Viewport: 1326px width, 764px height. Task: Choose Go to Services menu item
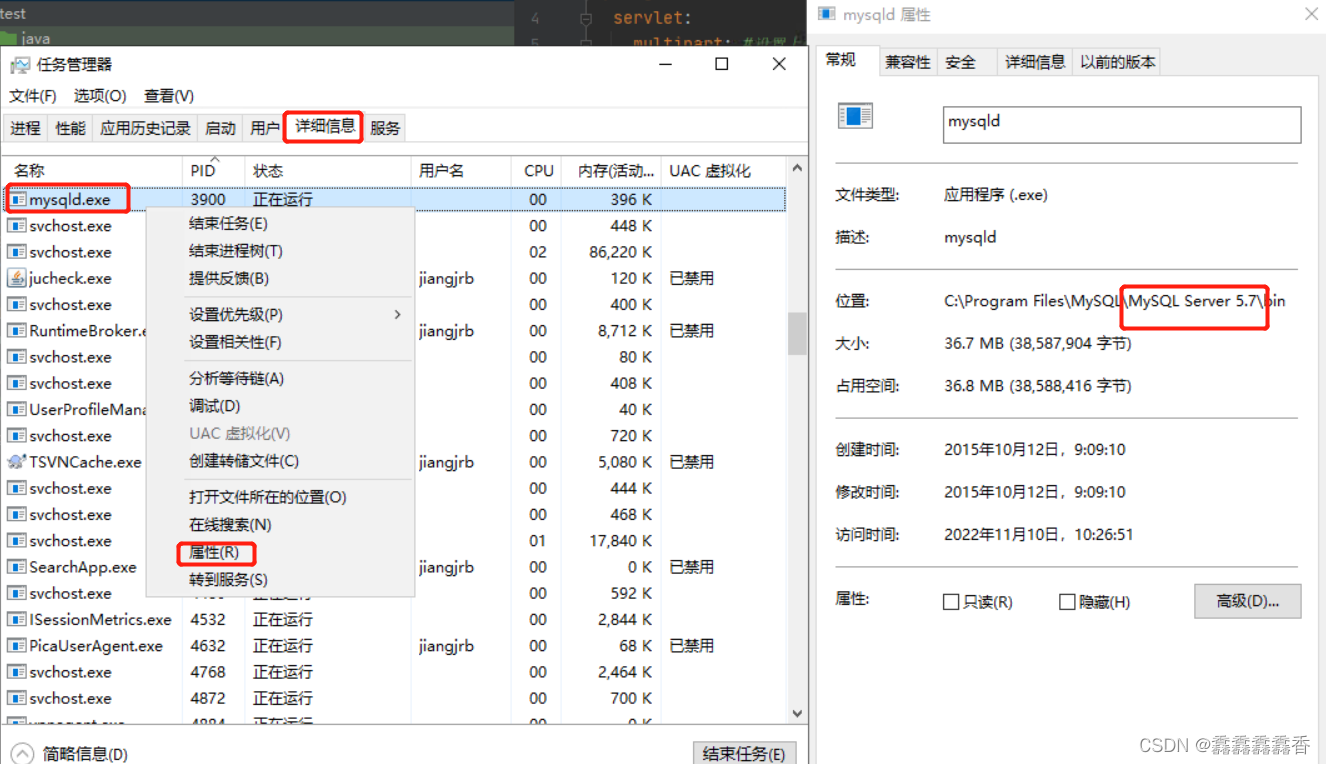coord(280,579)
